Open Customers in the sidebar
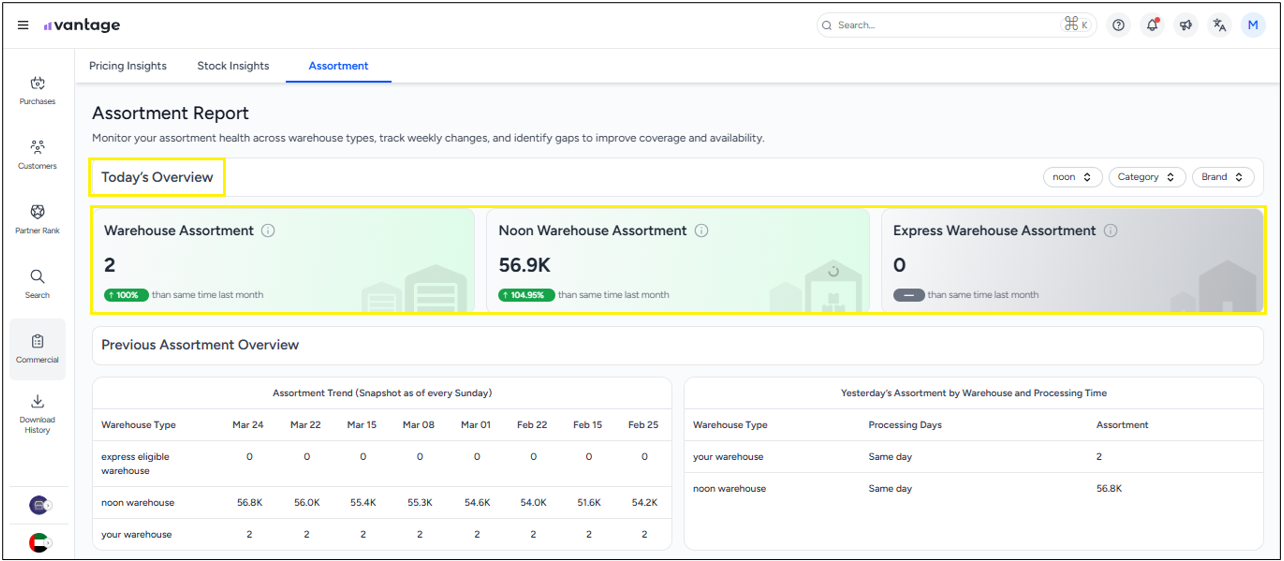This screenshot has width=1284, height=561. pos(37,154)
